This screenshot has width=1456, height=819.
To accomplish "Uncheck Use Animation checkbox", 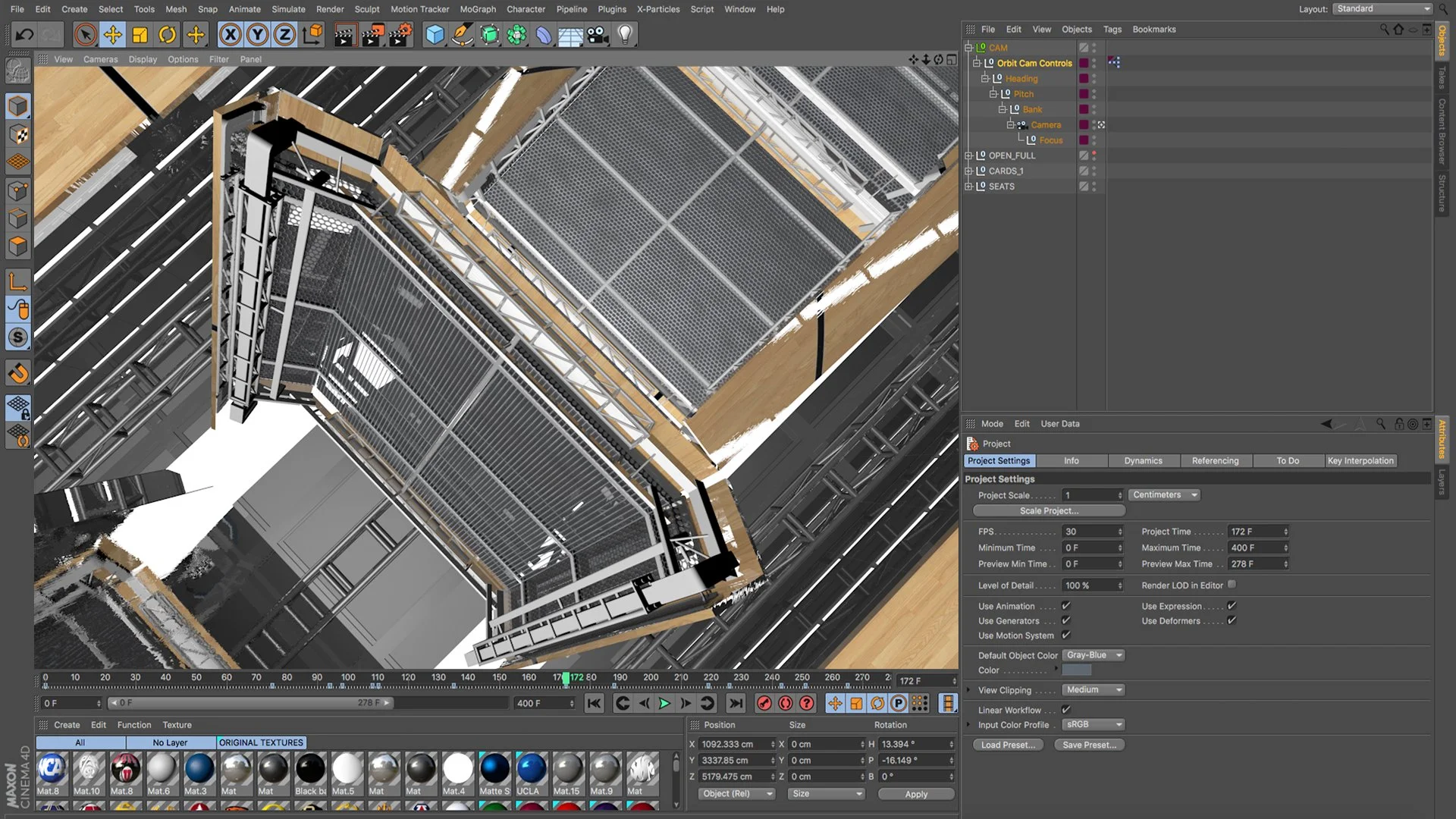I will (x=1065, y=606).
